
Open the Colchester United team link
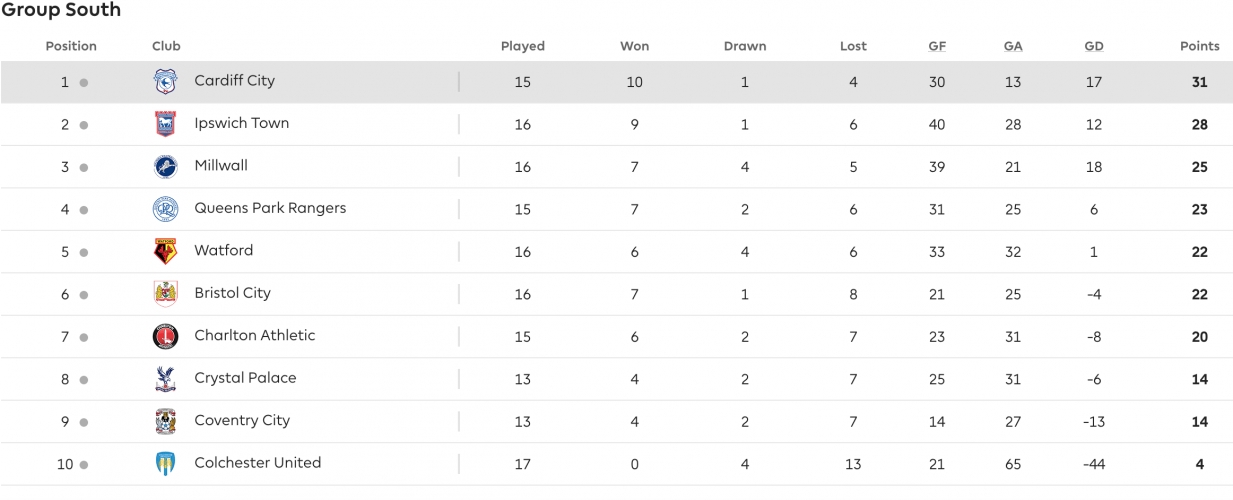click(258, 462)
